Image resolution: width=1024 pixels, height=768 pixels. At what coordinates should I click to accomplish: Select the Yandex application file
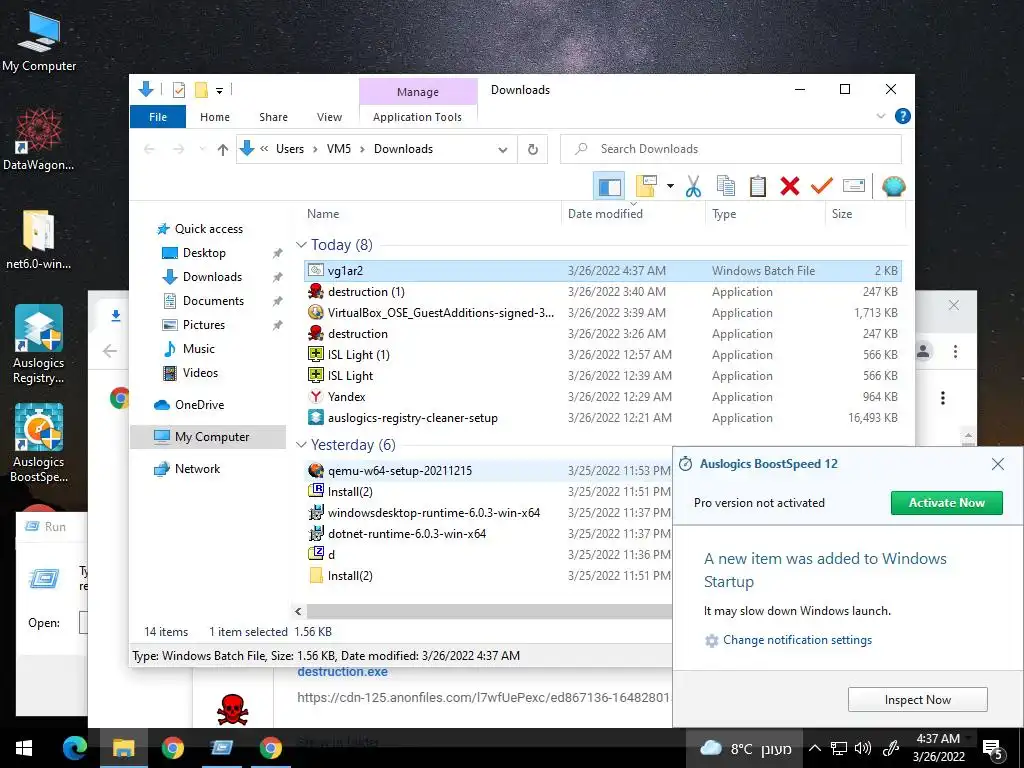602,396
